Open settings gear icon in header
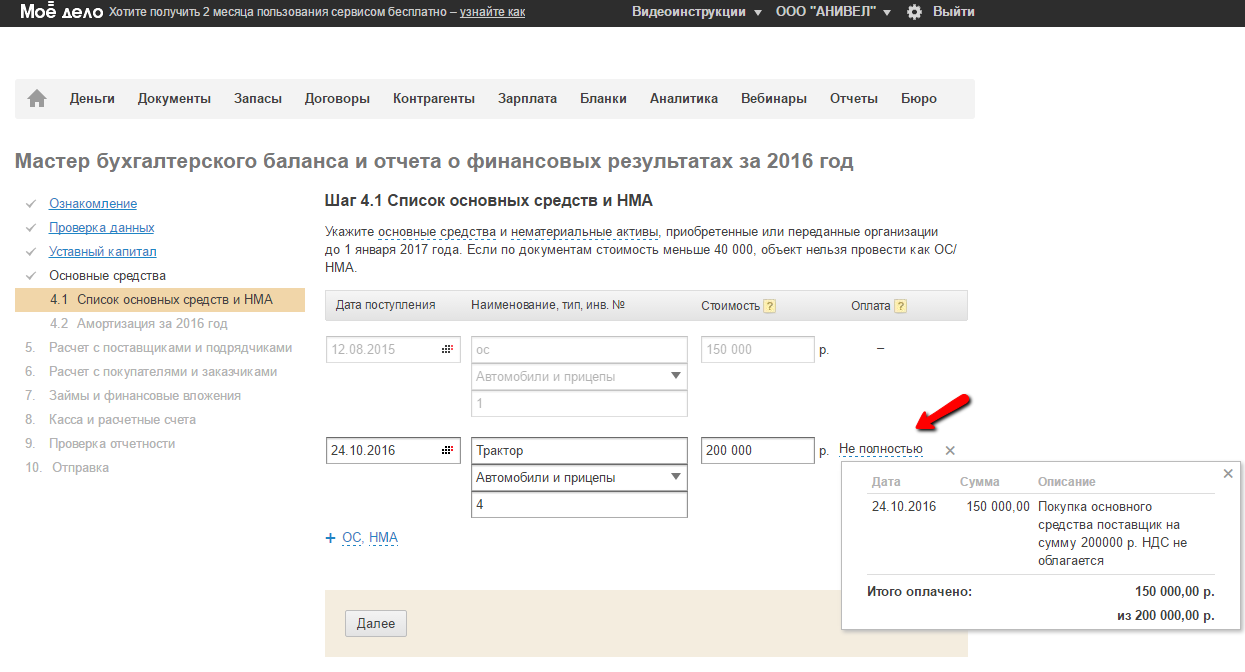Image resolution: width=1245 pixels, height=672 pixels. pyautogui.click(x=914, y=12)
